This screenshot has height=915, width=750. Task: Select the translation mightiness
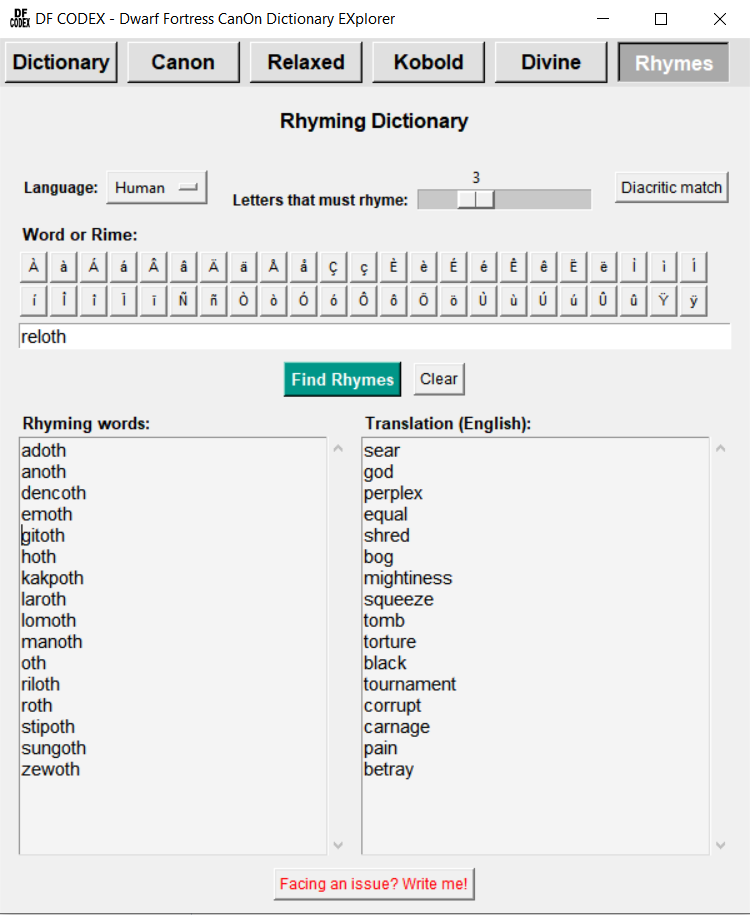408,578
